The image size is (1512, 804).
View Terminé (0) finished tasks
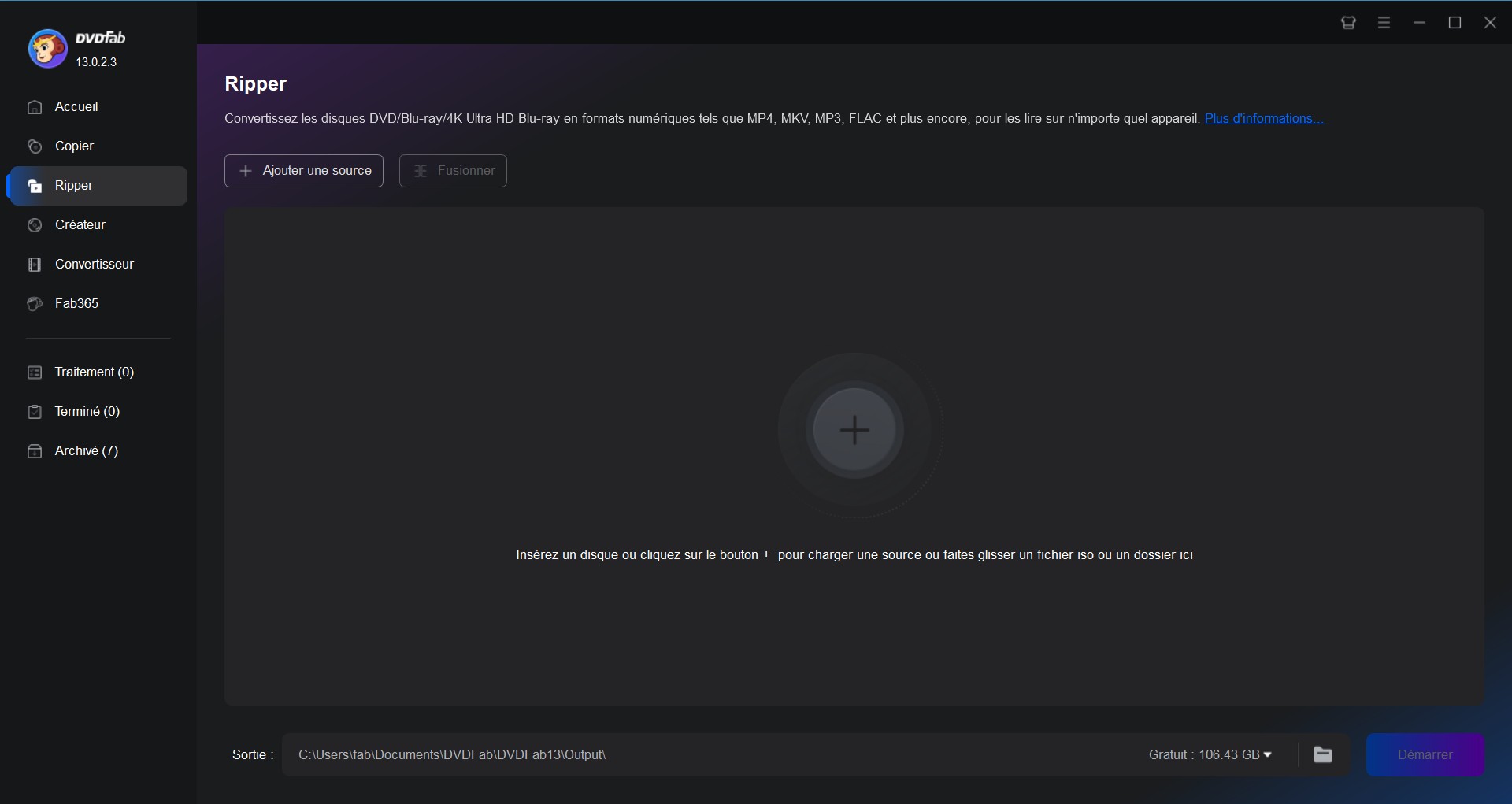click(x=98, y=412)
